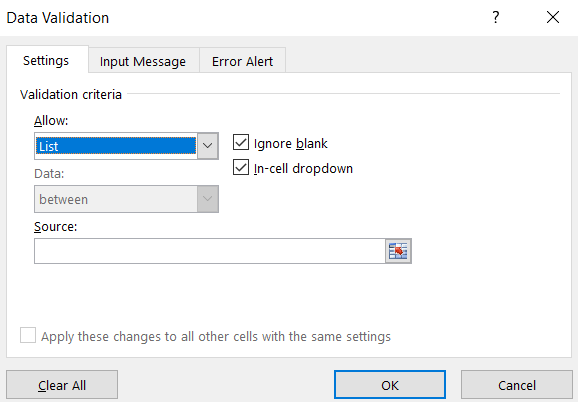Viewport: 578px width, 402px height.
Task: Open help with the question mark icon
Action: pyautogui.click(x=496, y=17)
